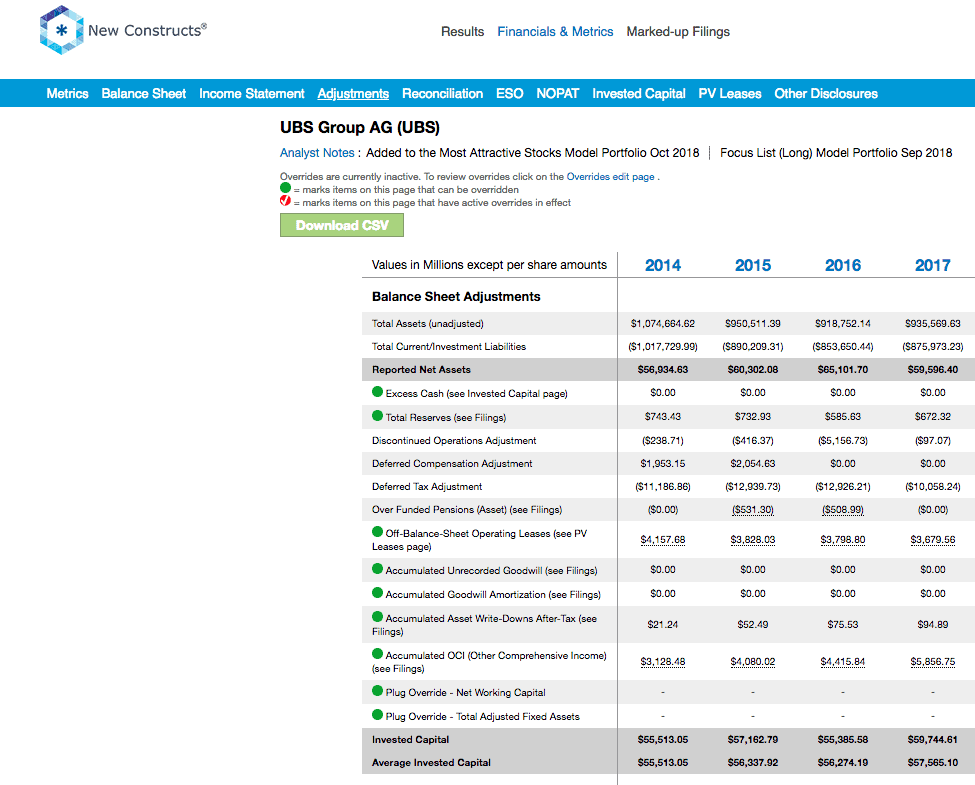
Task: Click 2016 Discontinued Operations value ($5,156.73)
Action: tap(843, 440)
